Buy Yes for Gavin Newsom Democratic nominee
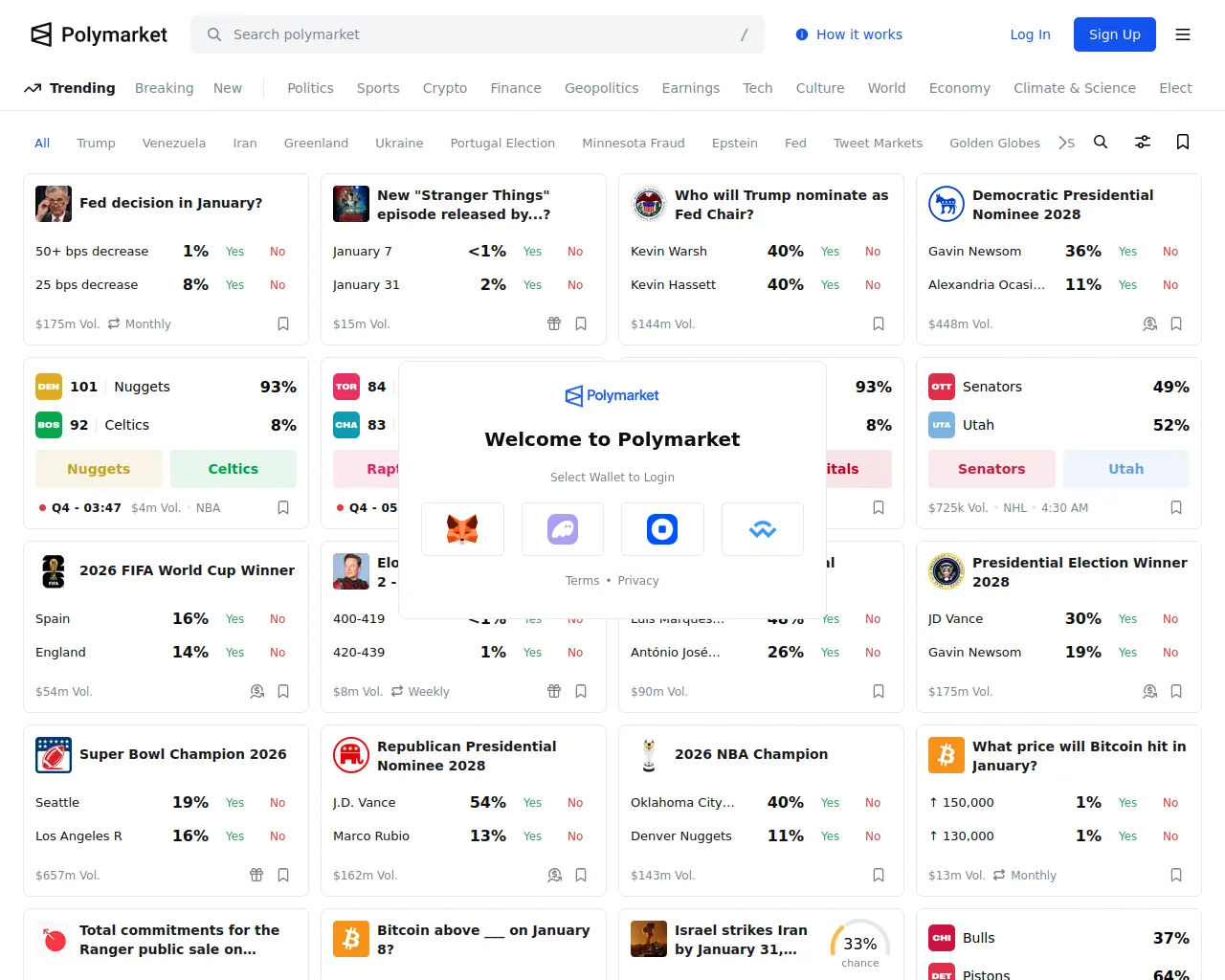1225x980 pixels. pyautogui.click(x=1128, y=252)
